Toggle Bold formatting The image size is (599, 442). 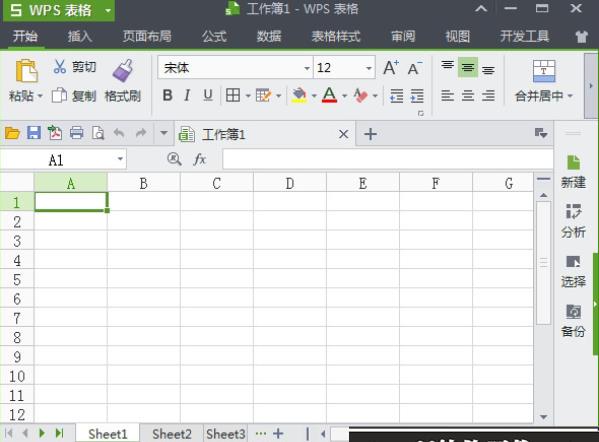167,95
